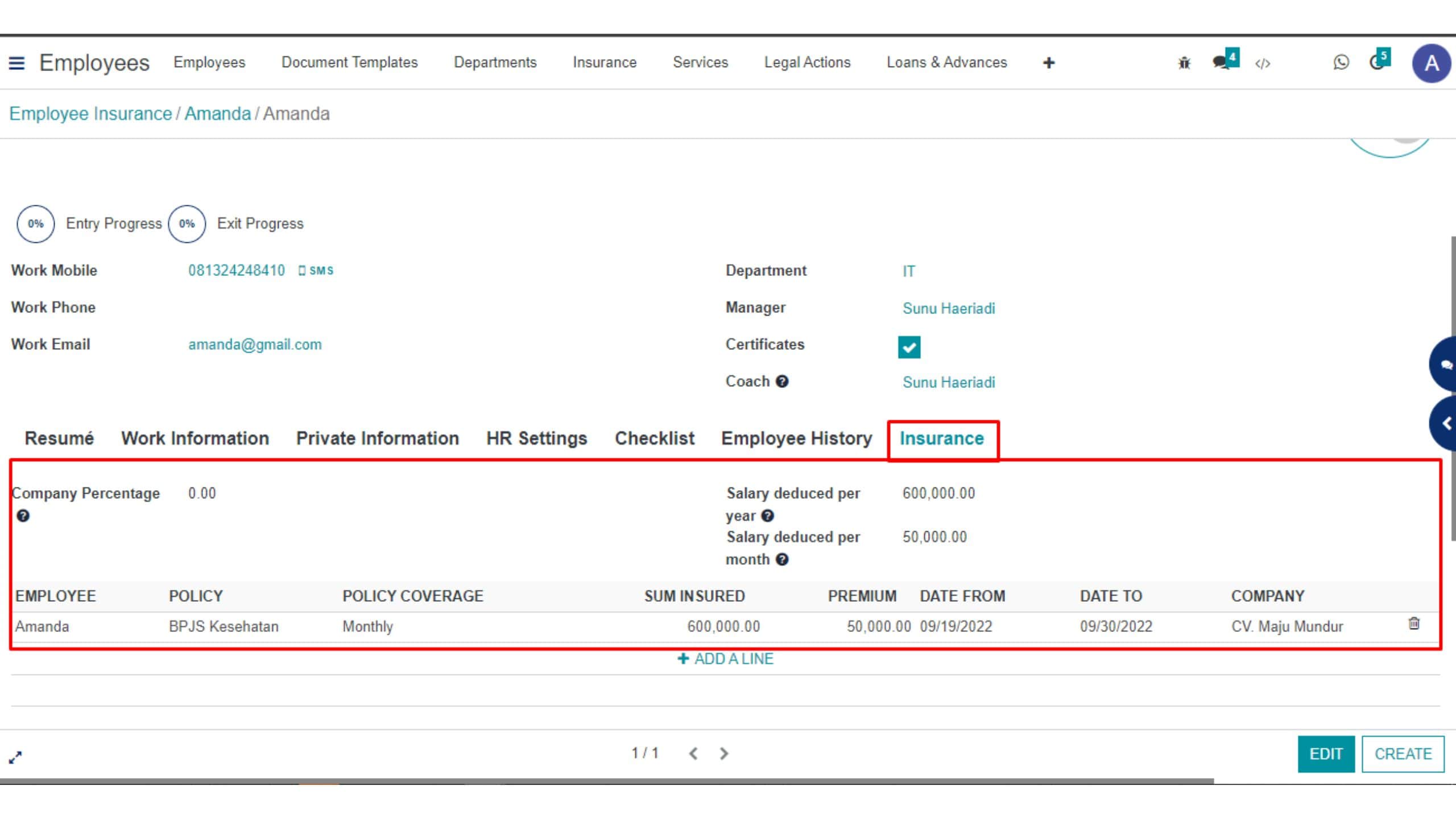Open Manager Sunu Haeriadi link

pyautogui.click(x=949, y=308)
